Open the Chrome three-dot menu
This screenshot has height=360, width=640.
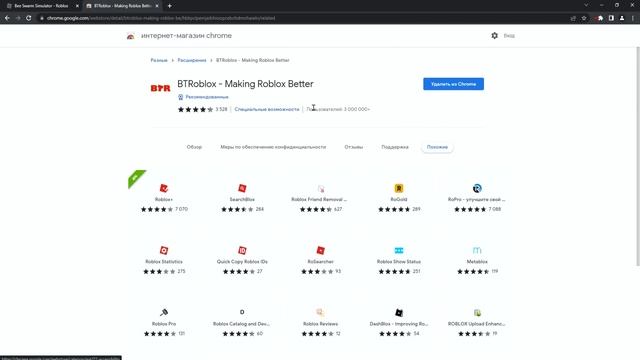(x=633, y=18)
